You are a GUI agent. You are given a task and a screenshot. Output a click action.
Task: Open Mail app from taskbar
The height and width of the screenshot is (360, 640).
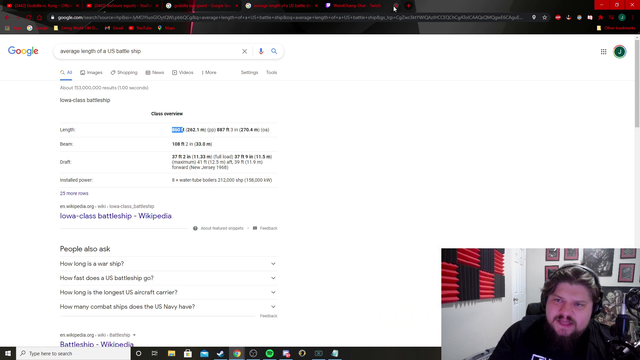pos(204,353)
